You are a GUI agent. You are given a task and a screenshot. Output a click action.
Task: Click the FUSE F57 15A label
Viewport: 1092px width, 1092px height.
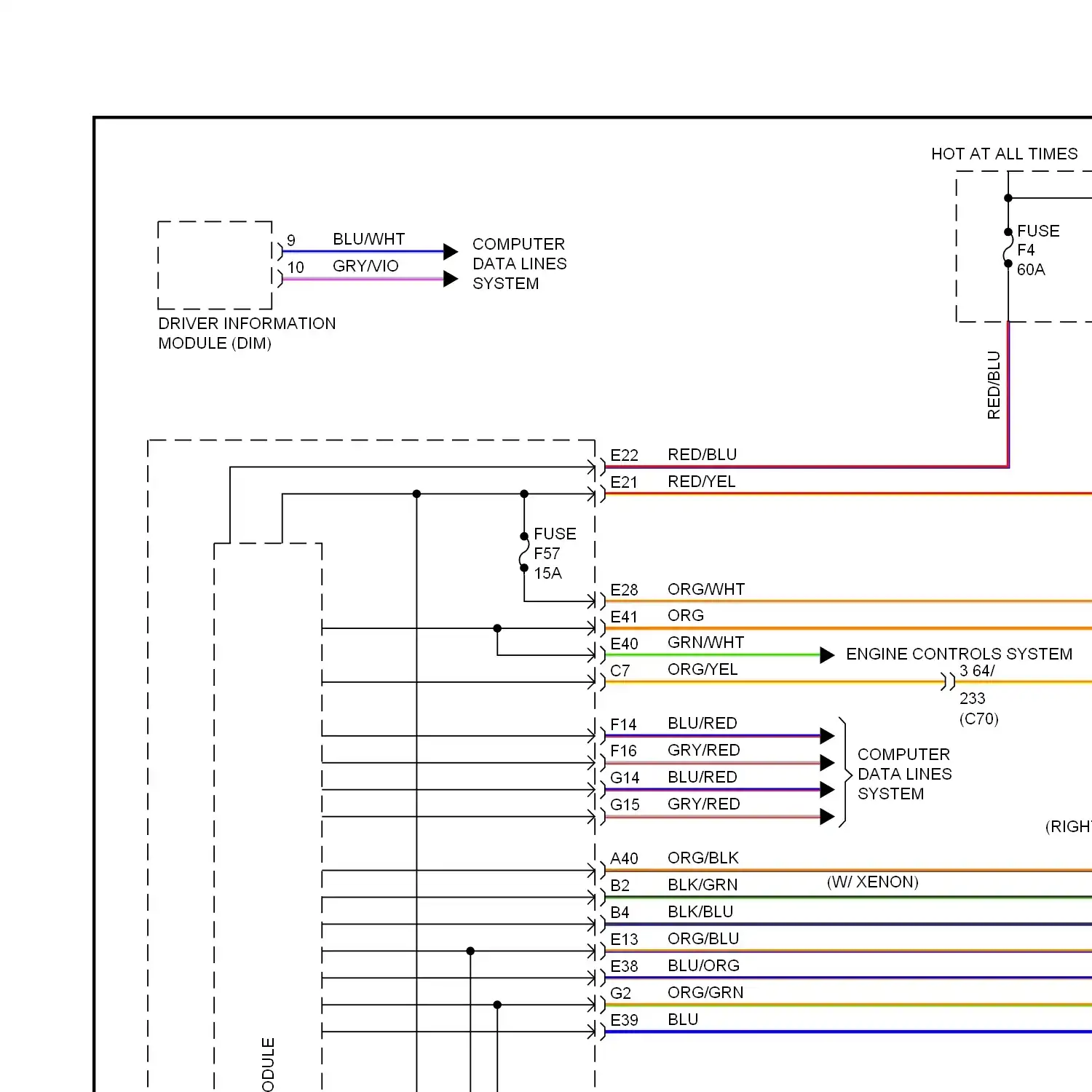[555, 553]
